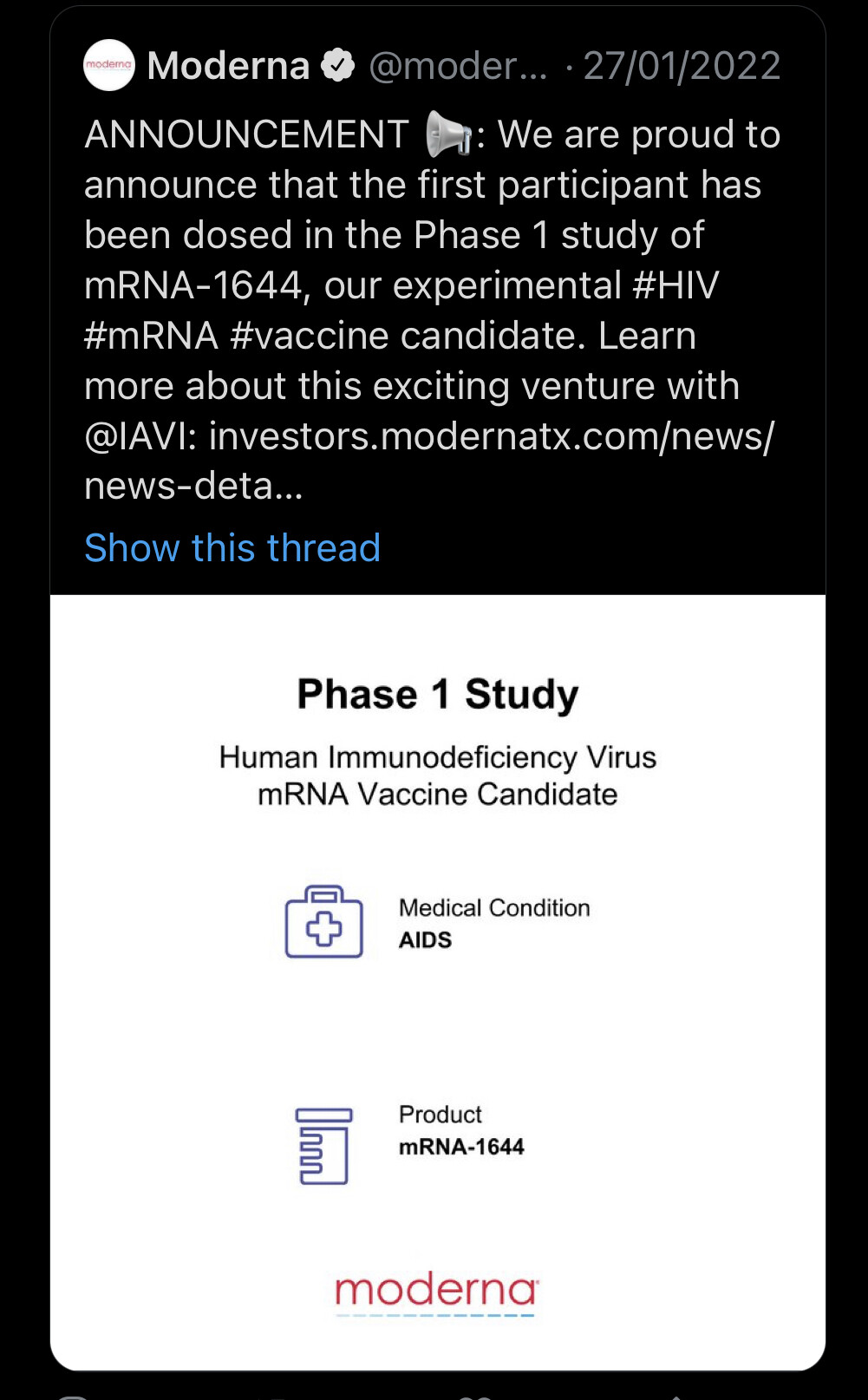This screenshot has height=1400, width=868.
Task: Open the #mRNA hashtag
Action: pyautogui.click(x=151, y=336)
